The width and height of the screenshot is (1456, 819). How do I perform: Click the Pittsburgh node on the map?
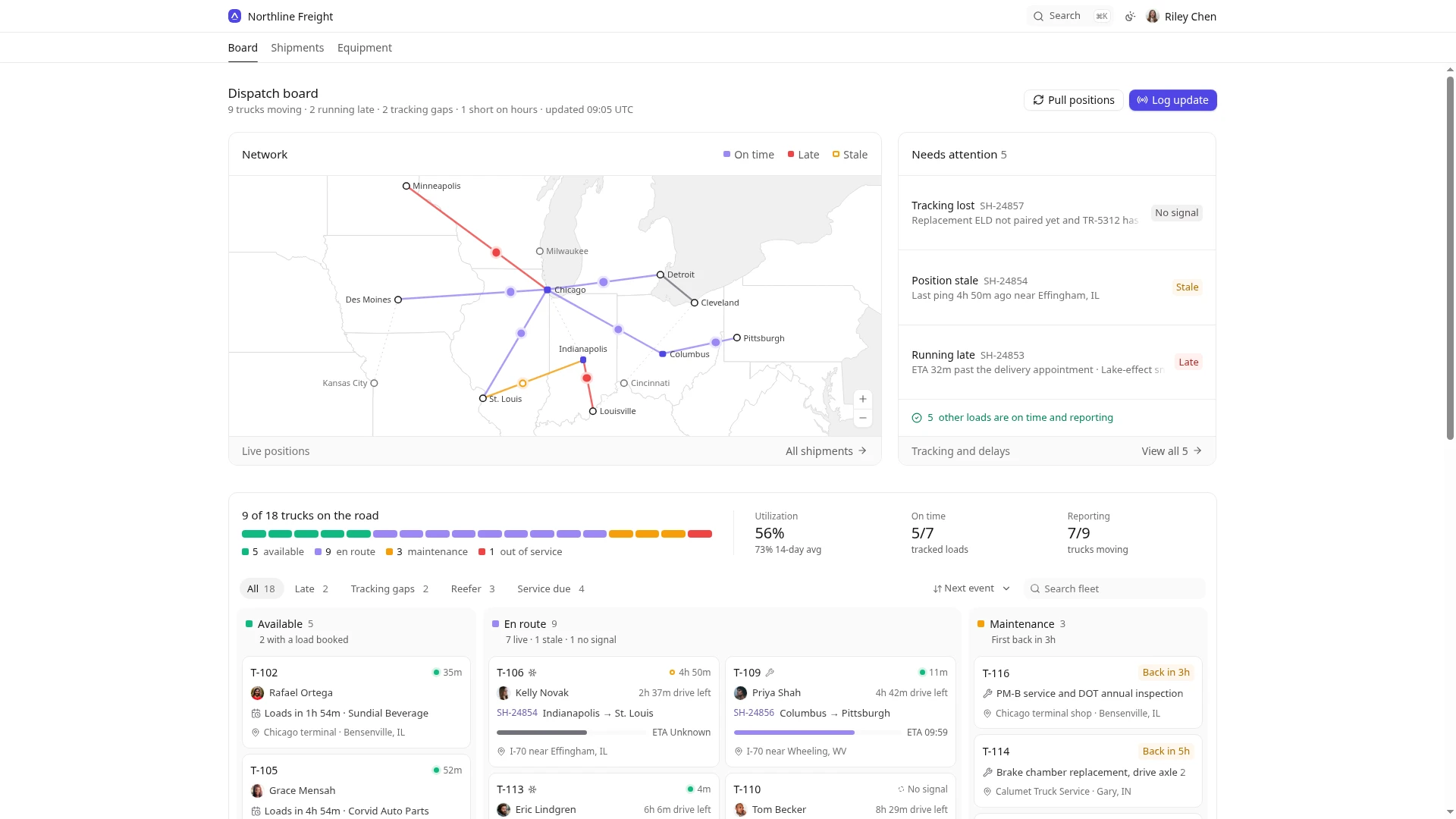736,338
